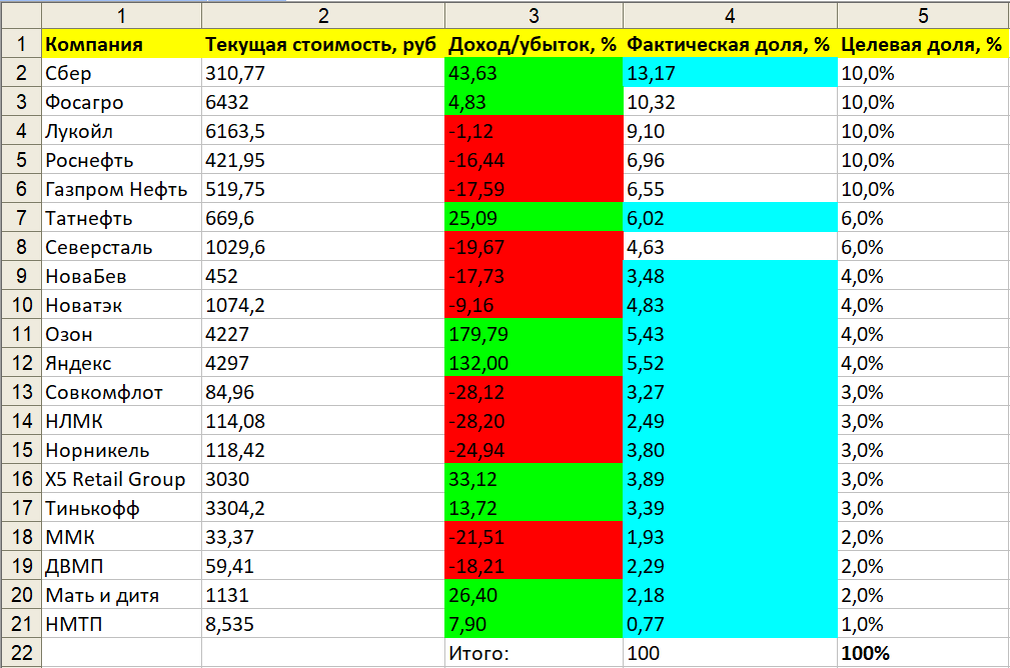Select the 'Норникель' company cell
Screen dimensions: 1010x668
tap(121, 450)
